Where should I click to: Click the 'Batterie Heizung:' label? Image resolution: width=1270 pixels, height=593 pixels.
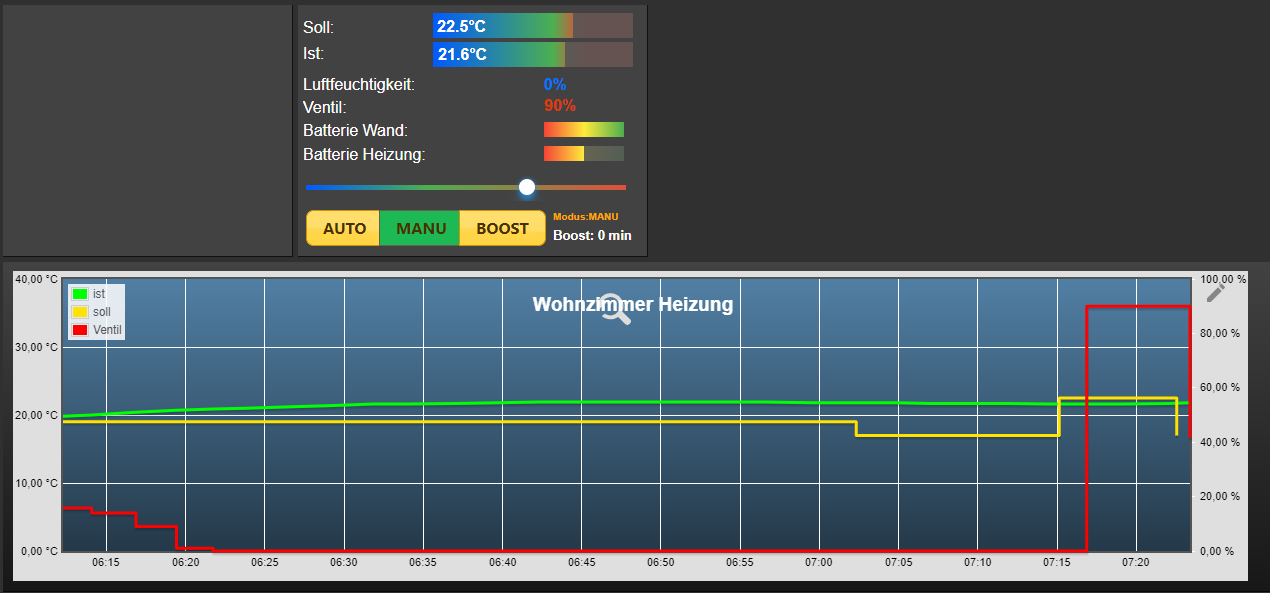(x=364, y=154)
